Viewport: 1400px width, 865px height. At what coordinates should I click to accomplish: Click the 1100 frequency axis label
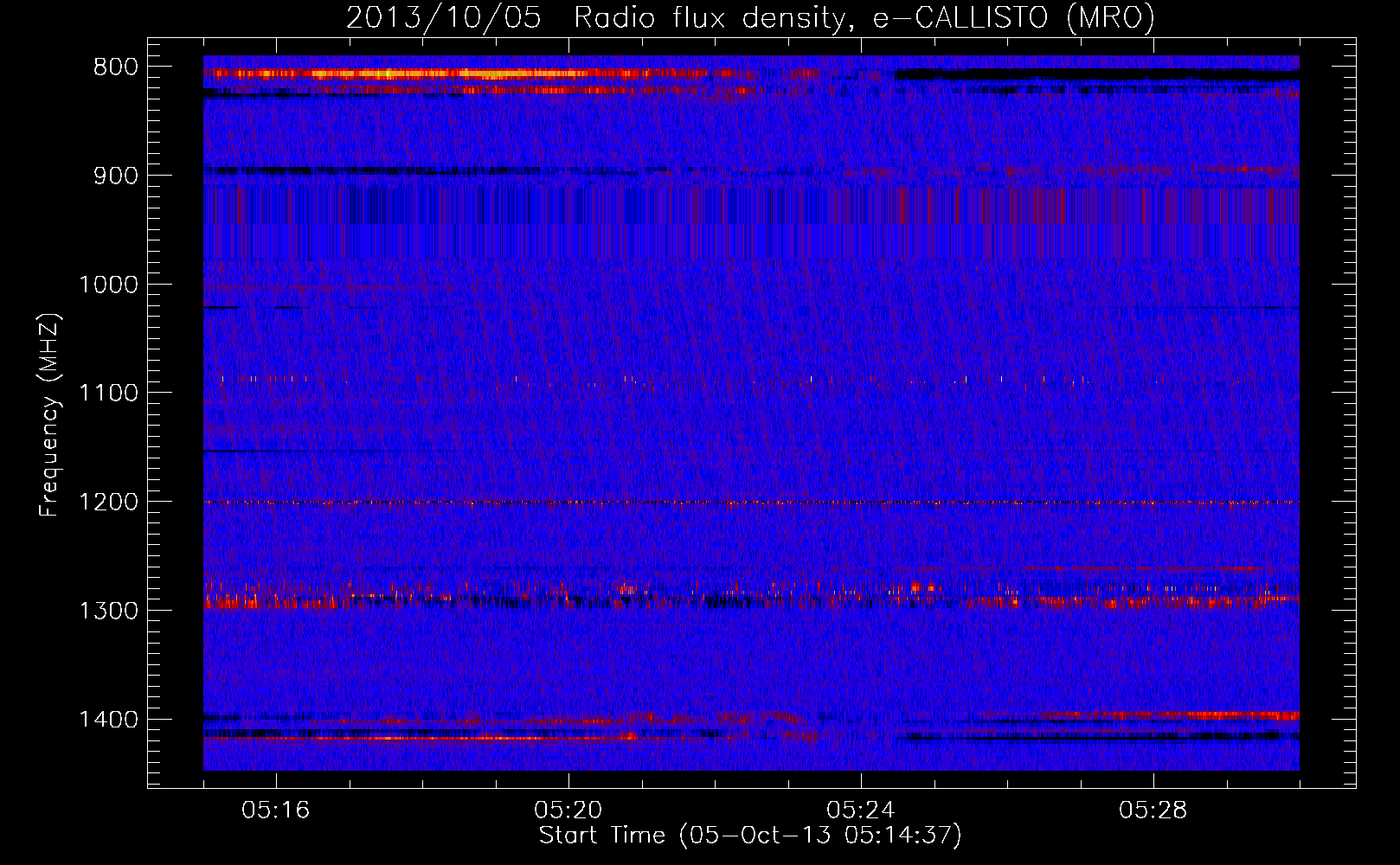coord(108,394)
